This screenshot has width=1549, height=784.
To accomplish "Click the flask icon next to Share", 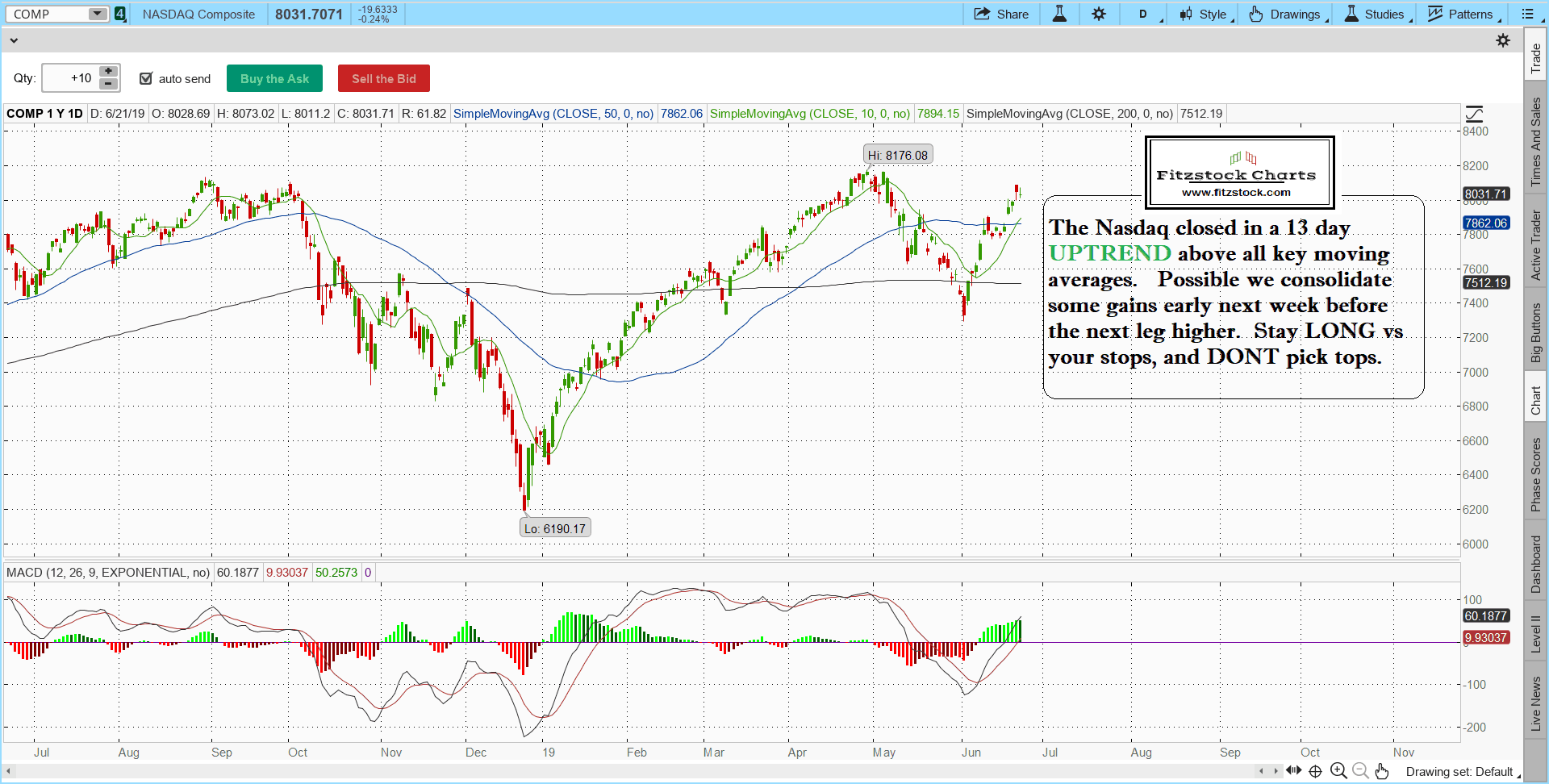I will click(x=1059, y=14).
